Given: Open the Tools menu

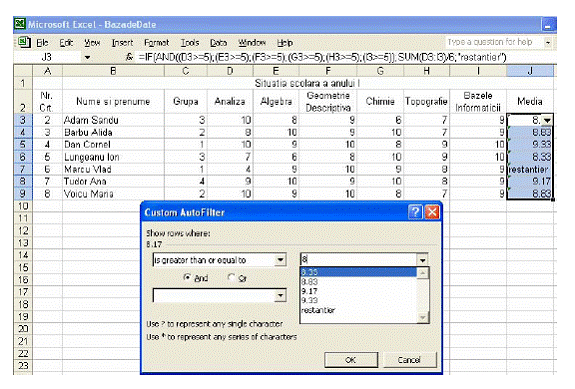Looking at the screenshot, I should click(x=190, y=43).
